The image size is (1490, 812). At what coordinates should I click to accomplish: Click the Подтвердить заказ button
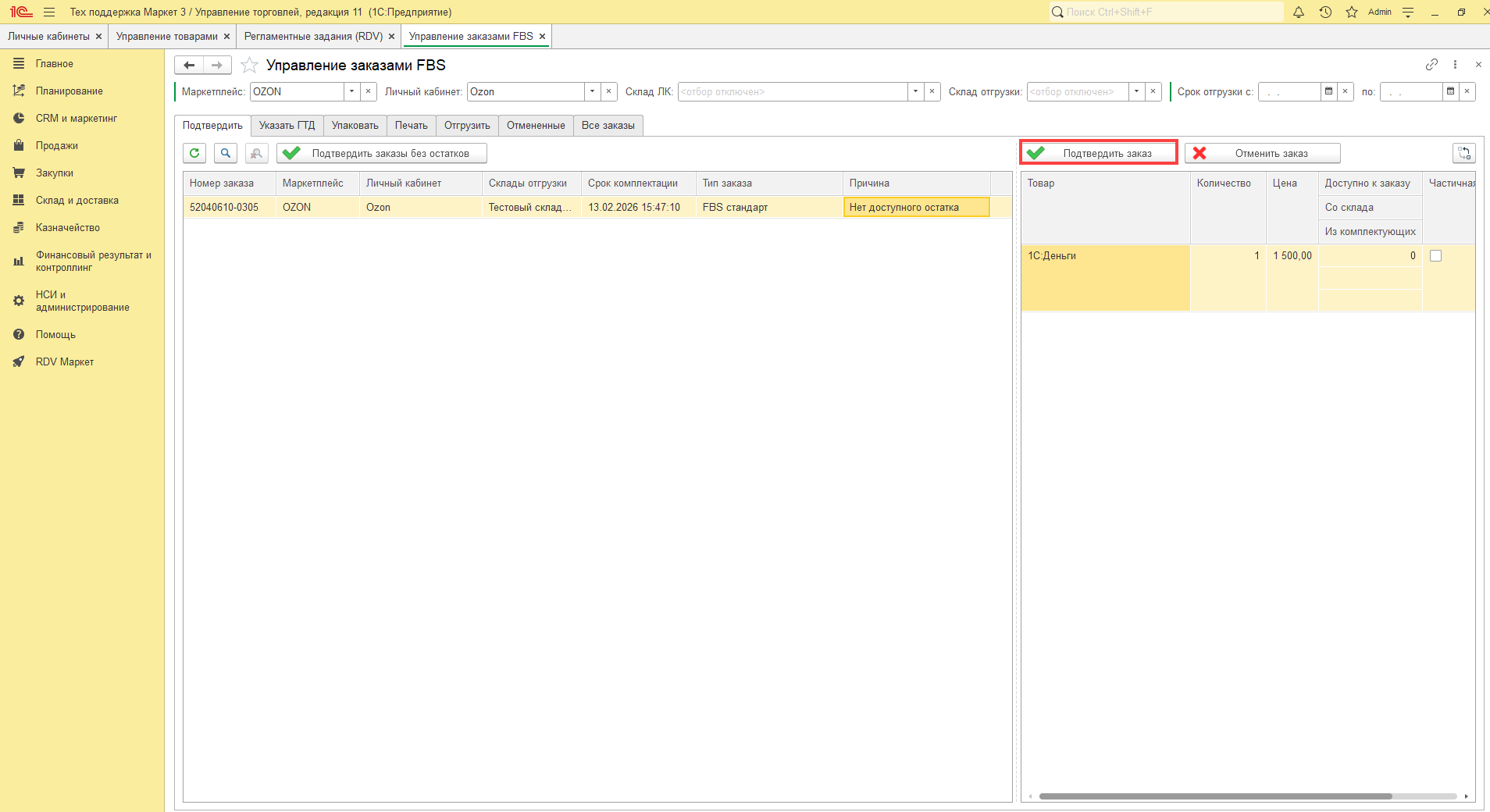[1099, 153]
